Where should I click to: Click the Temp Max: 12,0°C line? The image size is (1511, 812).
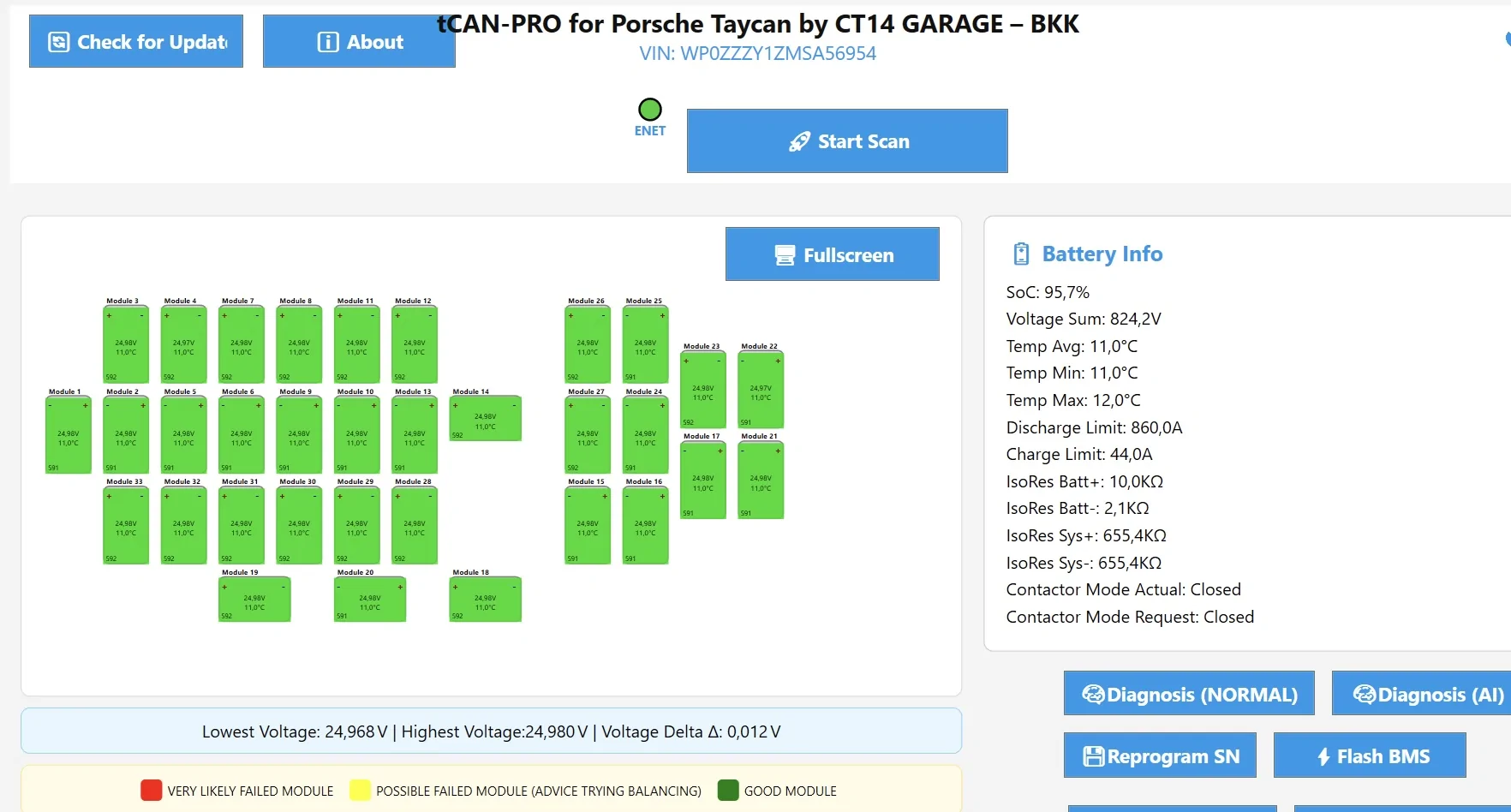pyautogui.click(x=1073, y=400)
